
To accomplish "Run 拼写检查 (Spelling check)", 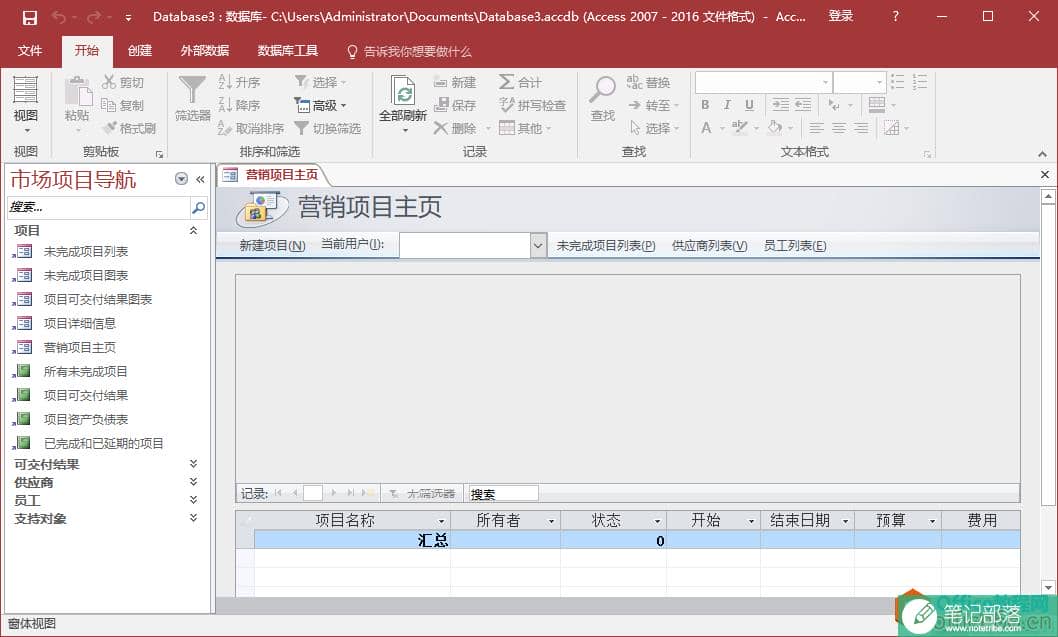I will pyautogui.click(x=532, y=105).
